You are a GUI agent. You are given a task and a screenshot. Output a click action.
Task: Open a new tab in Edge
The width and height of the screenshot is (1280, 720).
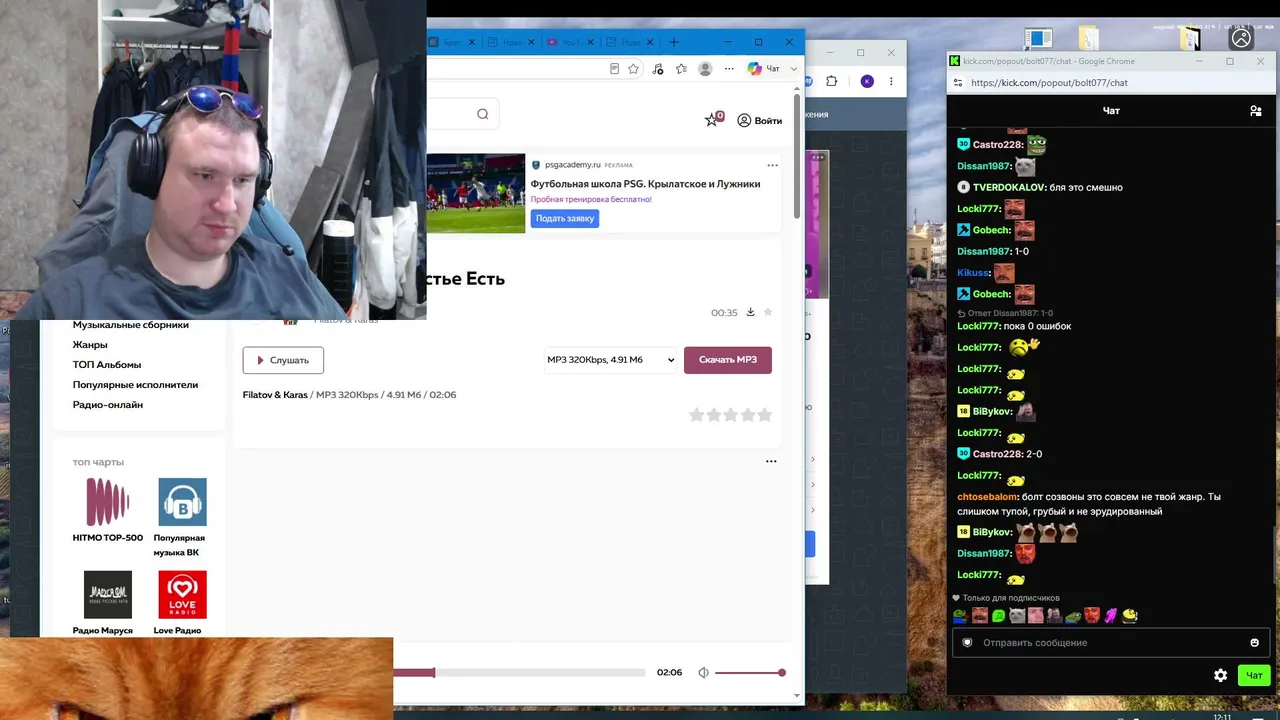click(x=673, y=42)
